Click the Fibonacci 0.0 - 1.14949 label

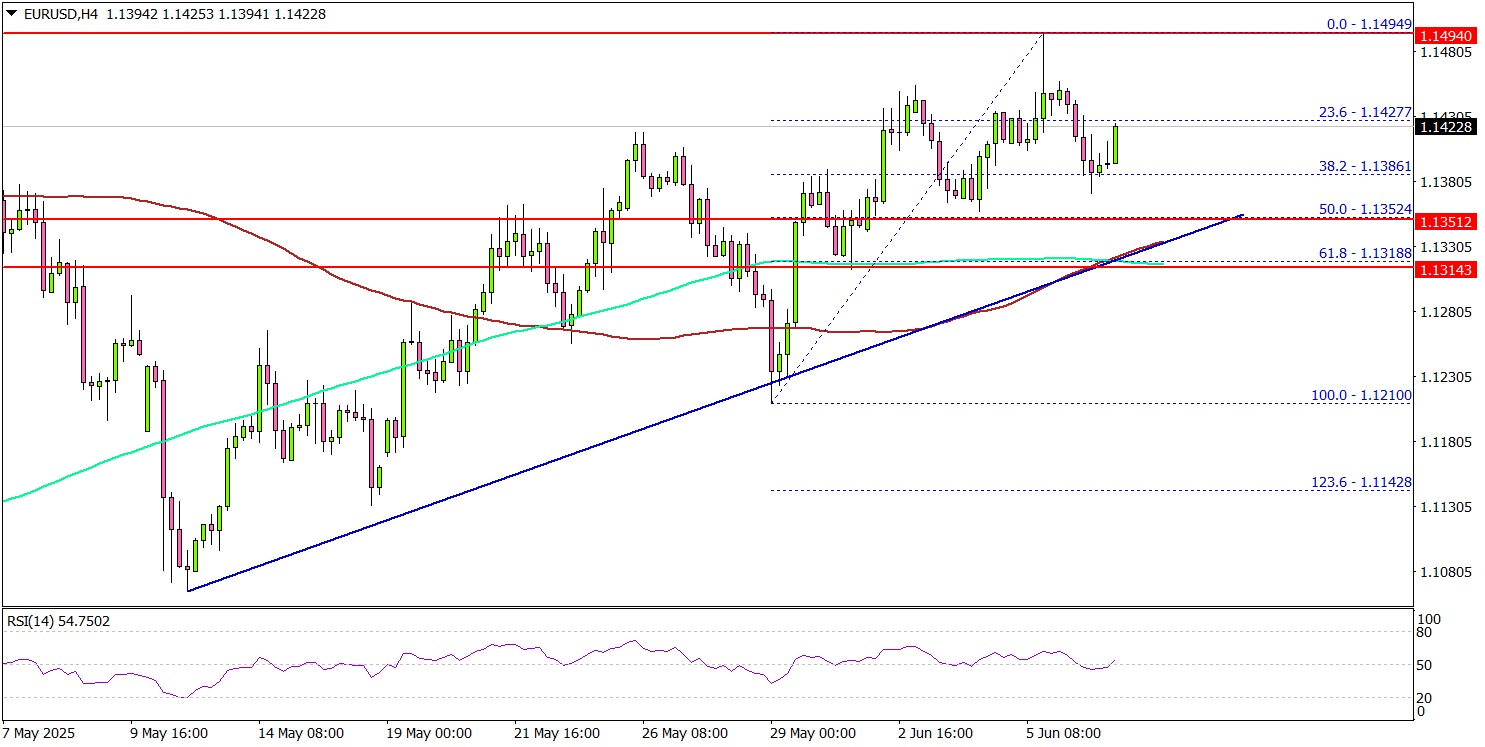point(1362,23)
